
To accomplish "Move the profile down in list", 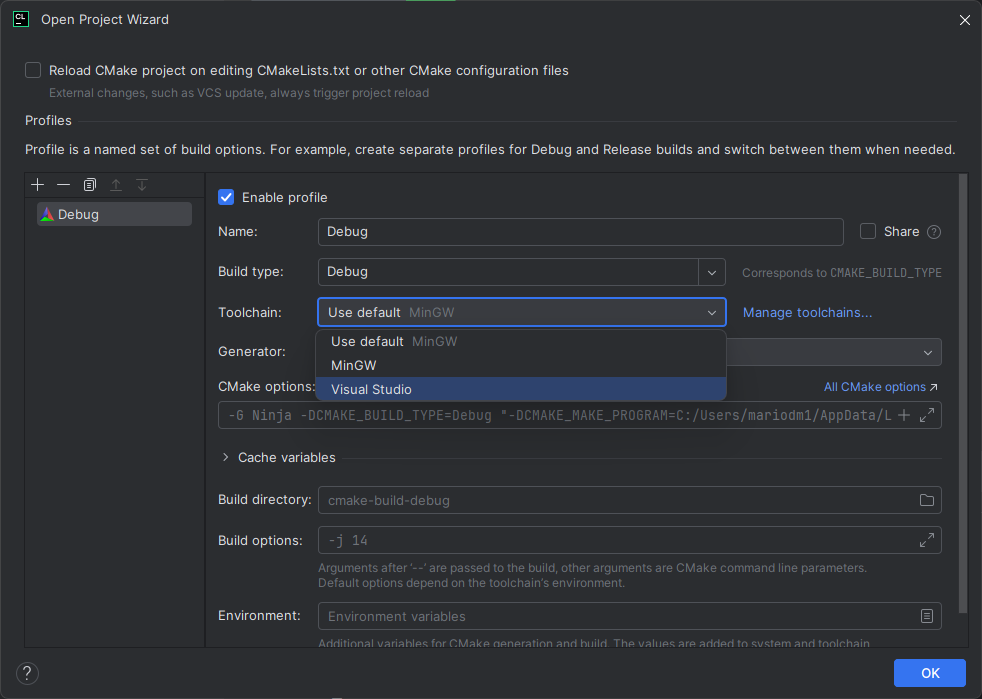I will click(x=142, y=185).
